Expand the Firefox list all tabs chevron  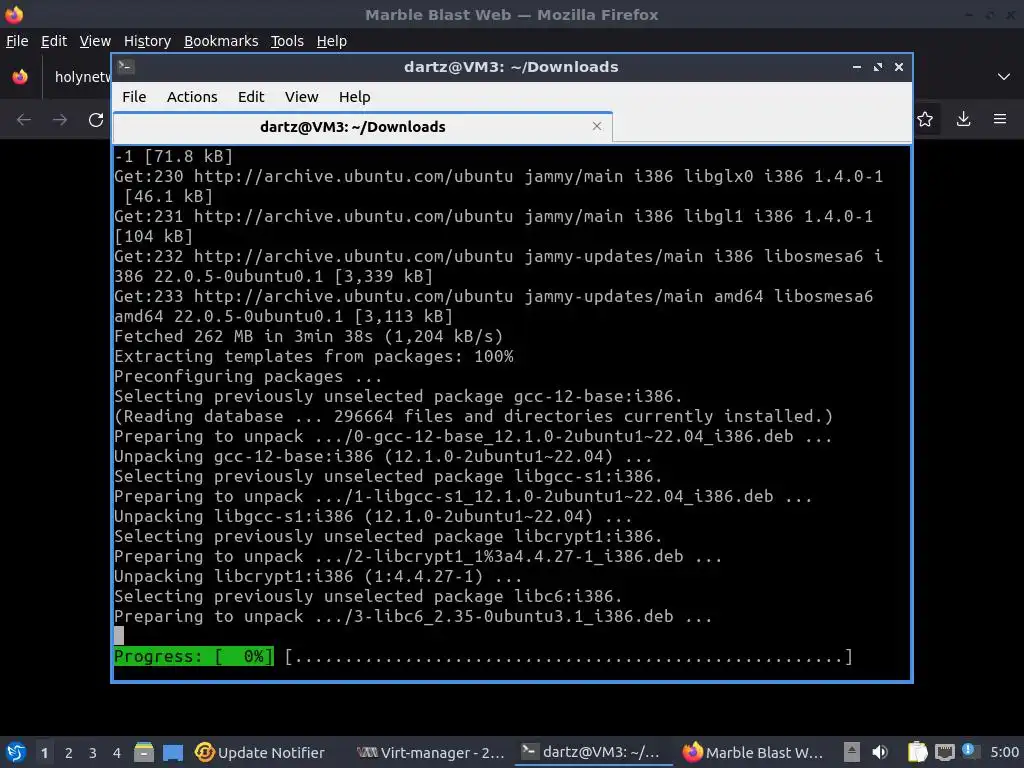click(1003, 77)
